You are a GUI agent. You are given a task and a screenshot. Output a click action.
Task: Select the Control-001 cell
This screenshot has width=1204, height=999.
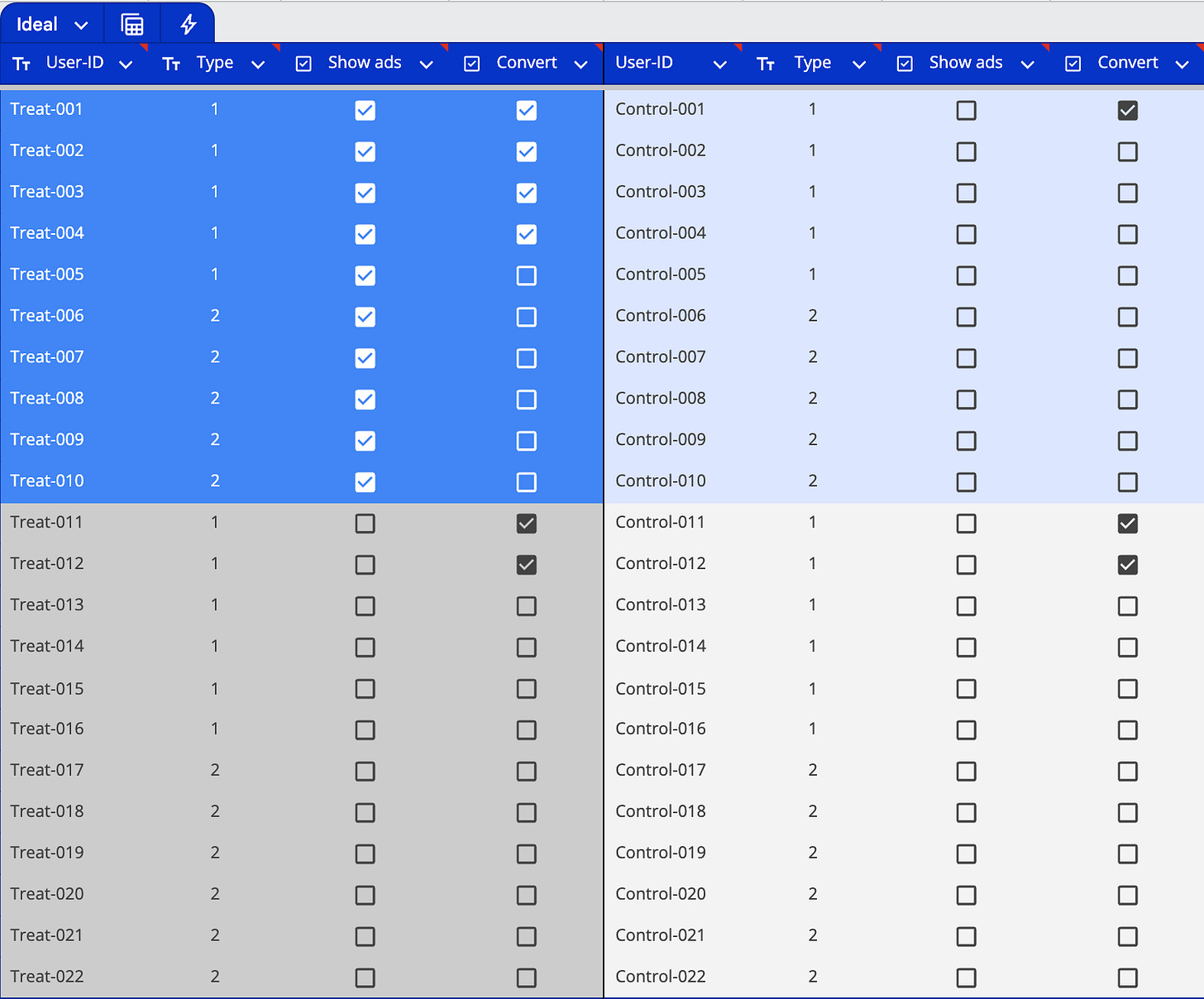tap(661, 109)
